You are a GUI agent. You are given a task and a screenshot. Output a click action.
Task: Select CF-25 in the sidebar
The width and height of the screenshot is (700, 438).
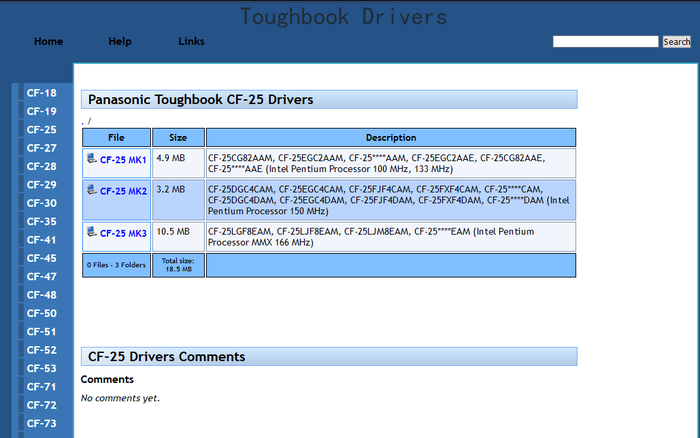click(42, 129)
